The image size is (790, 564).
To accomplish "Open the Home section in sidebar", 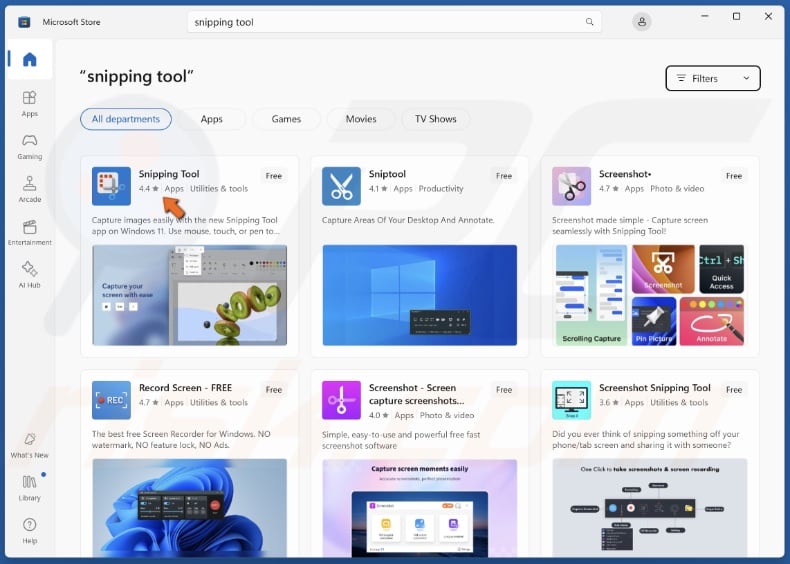I will pos(30,59).
